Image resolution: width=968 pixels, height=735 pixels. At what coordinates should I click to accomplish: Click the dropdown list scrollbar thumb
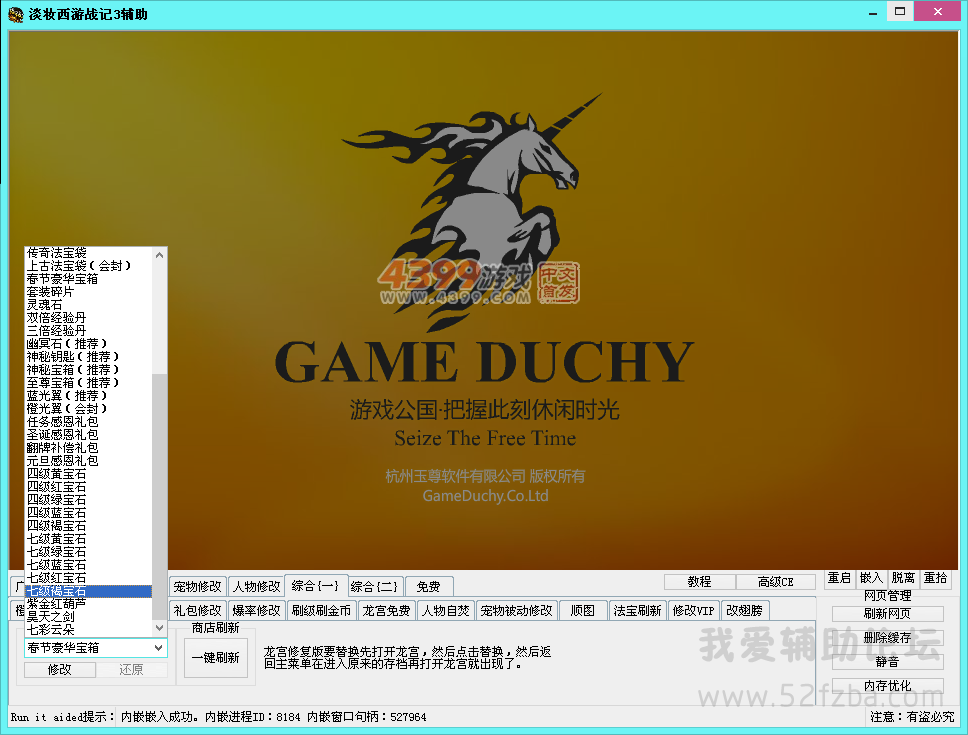pyautogui.click(x=159, y=497)
